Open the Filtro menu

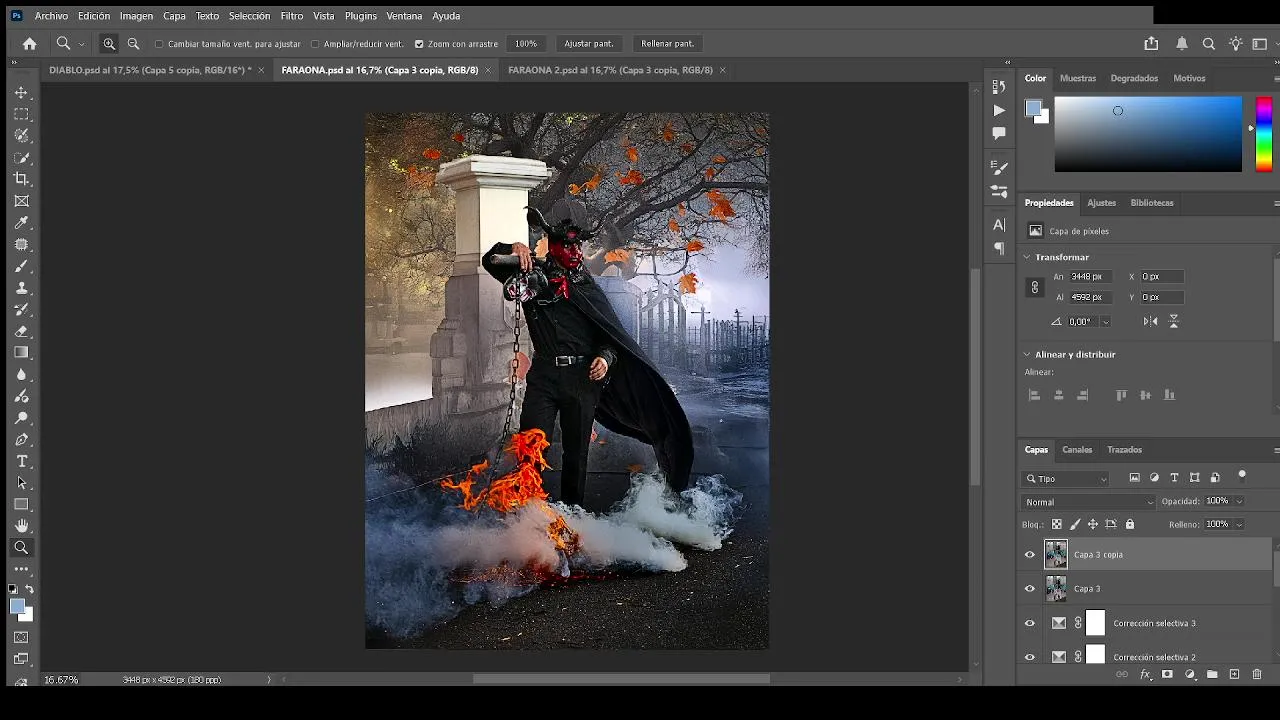tap(292, 16)
